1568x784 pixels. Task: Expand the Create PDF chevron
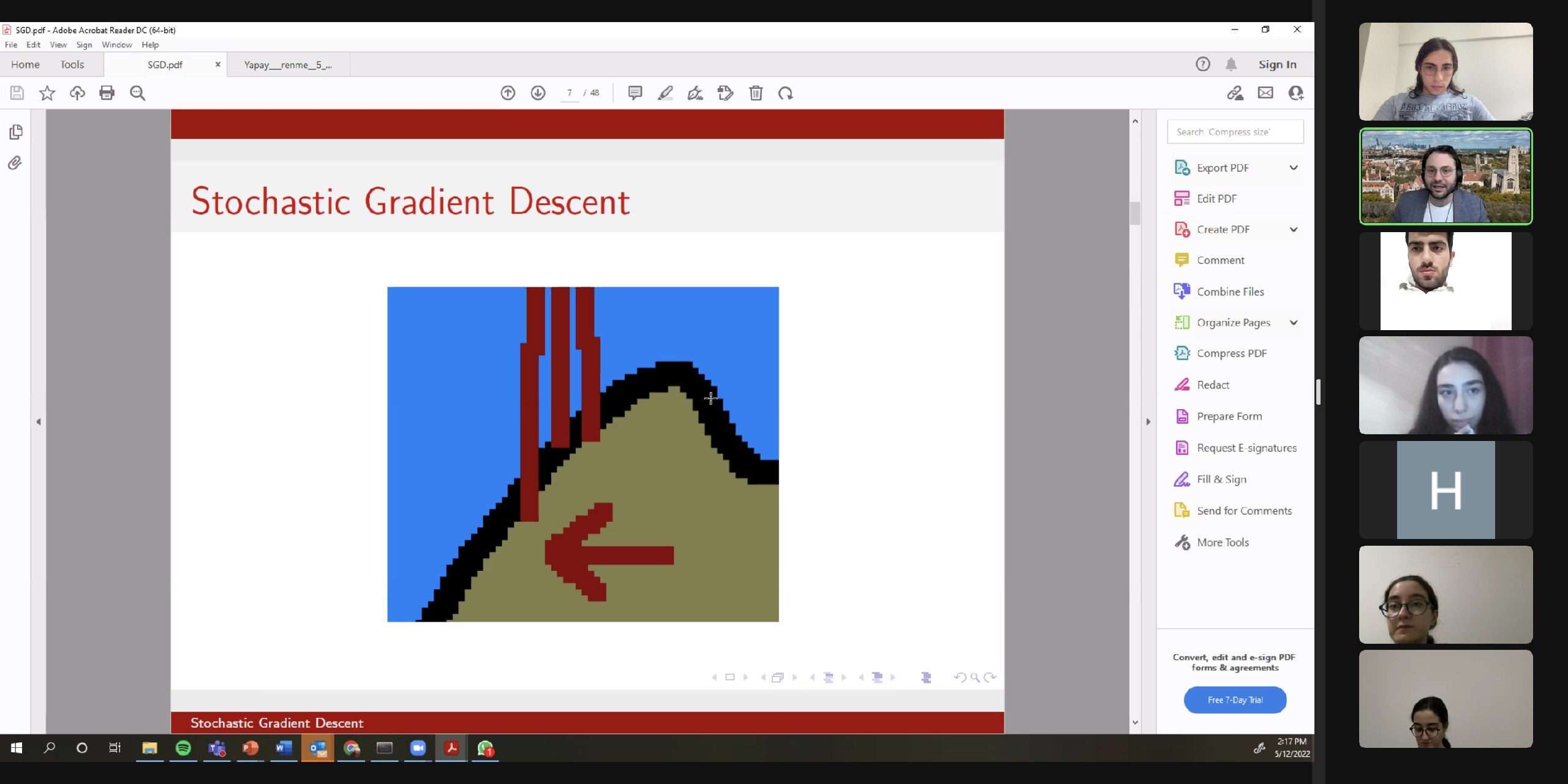click(1294, 230)
